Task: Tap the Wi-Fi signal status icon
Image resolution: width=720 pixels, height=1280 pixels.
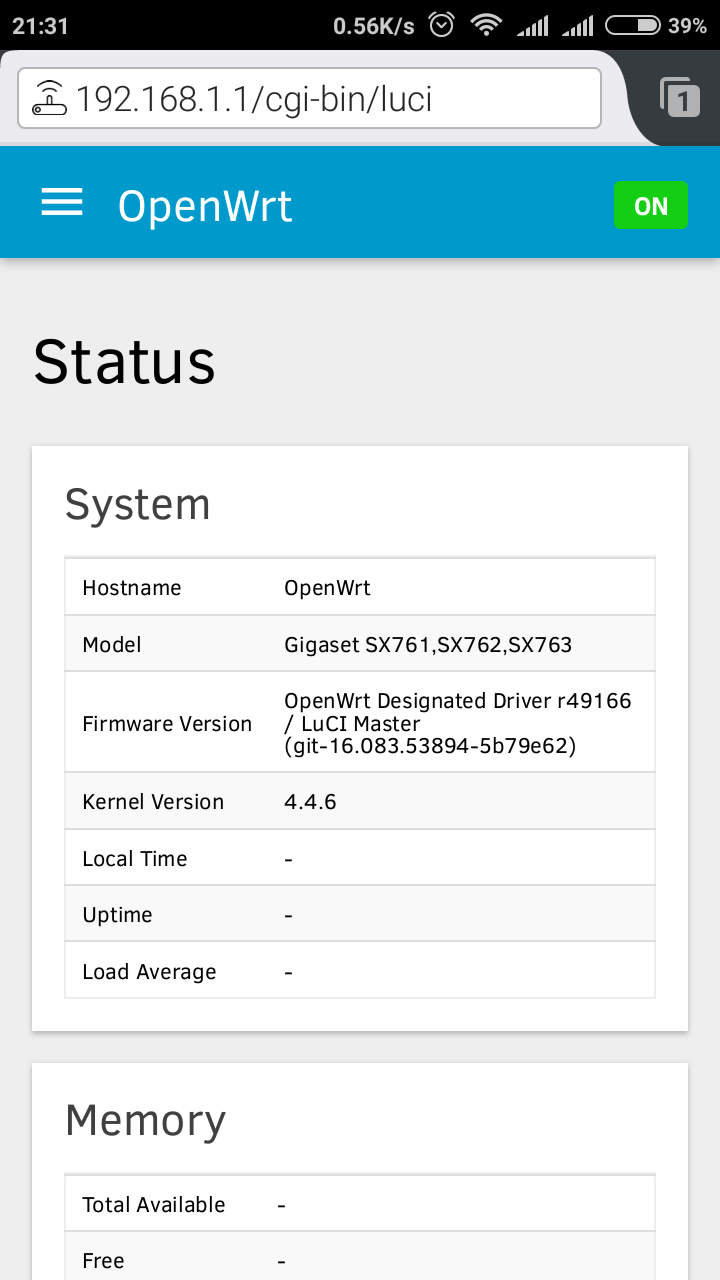Action: click(x=487, y=25)
